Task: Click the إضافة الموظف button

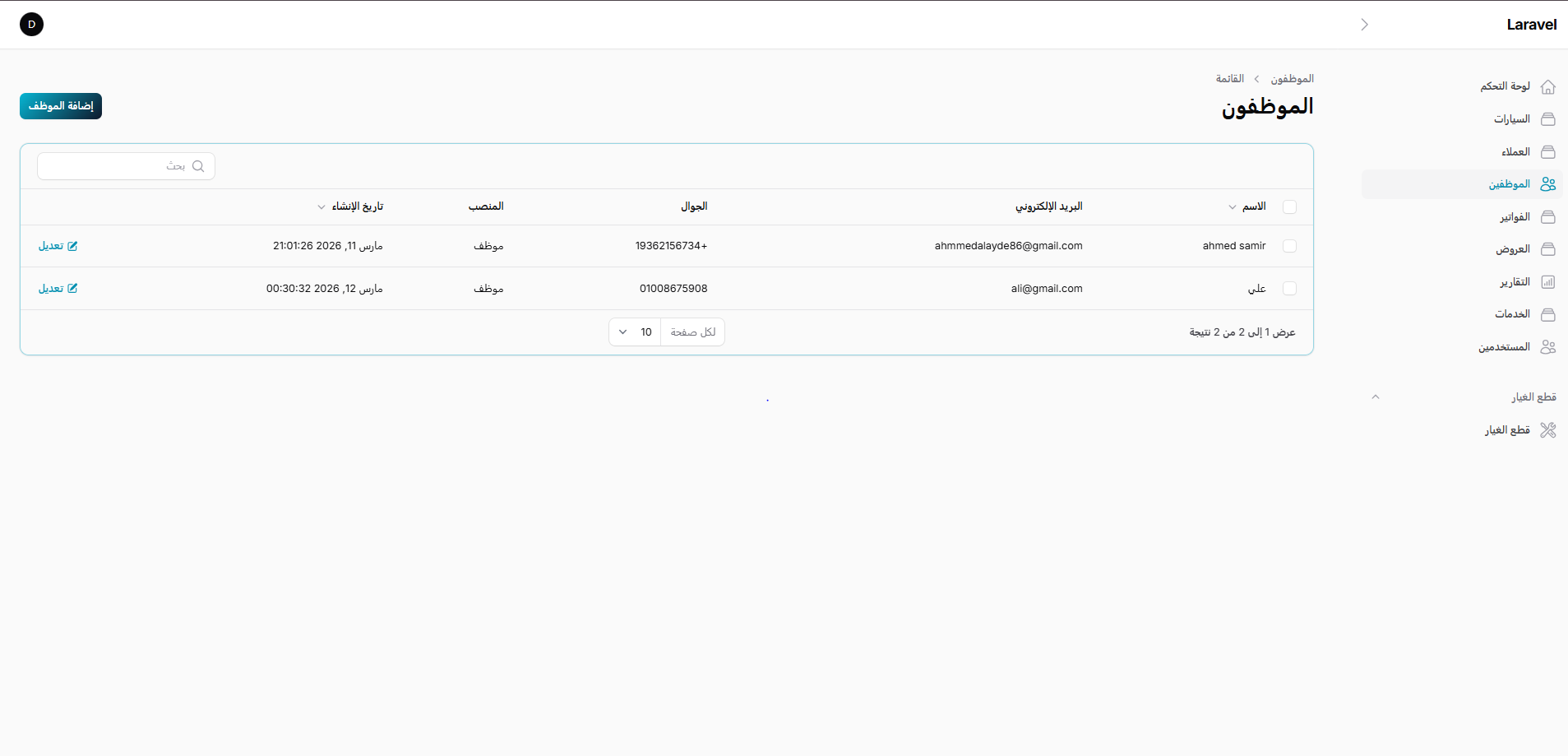Action: [x=61, y=106]
